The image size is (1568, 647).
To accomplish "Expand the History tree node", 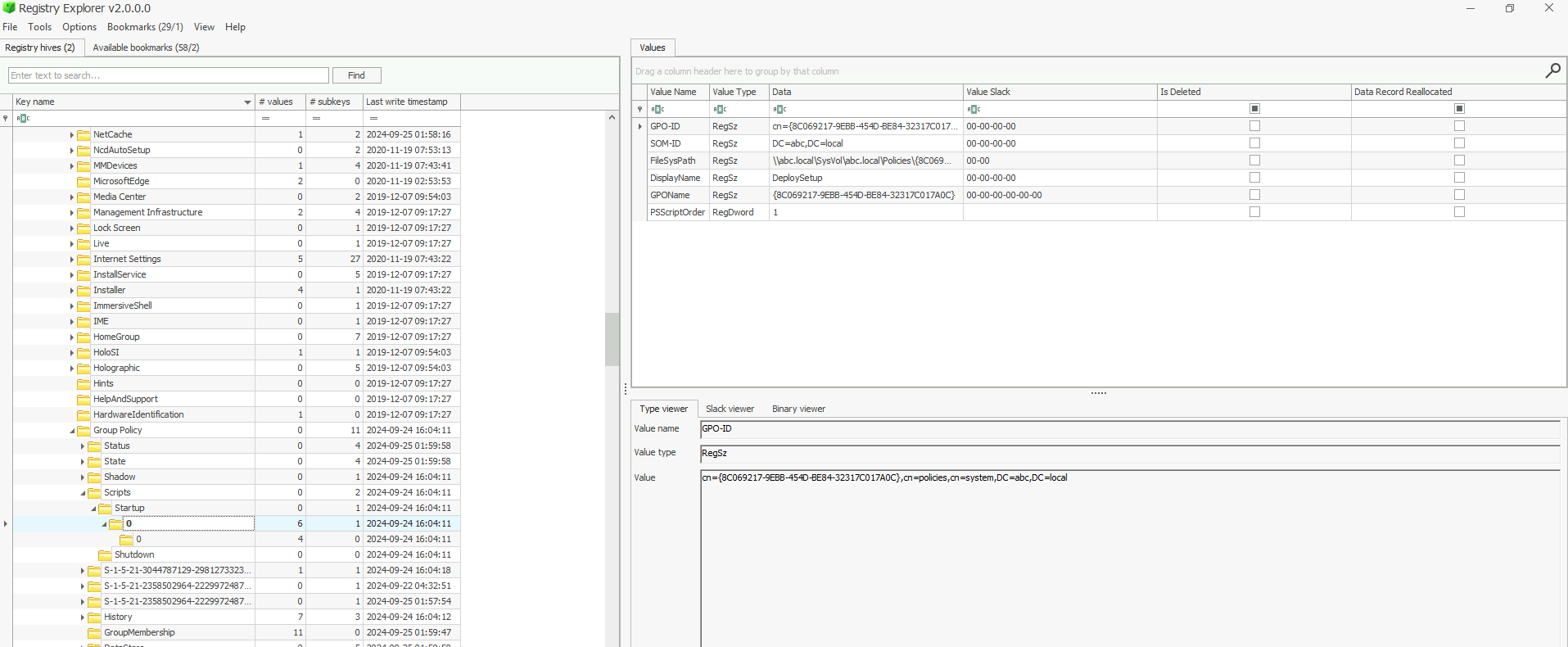I will [x=82, y=618].
